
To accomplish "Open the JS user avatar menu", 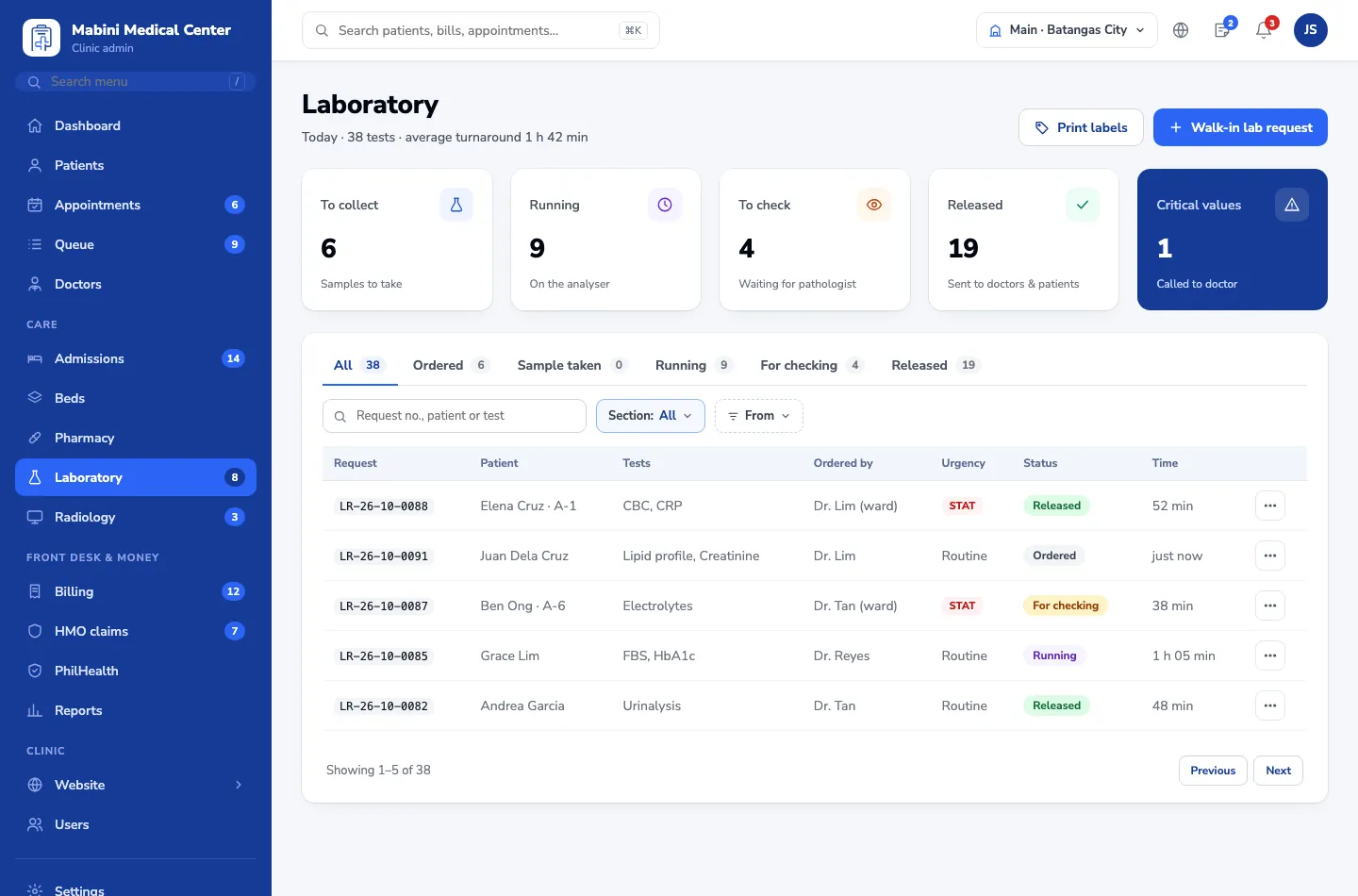I will (x=1311, y=30).
